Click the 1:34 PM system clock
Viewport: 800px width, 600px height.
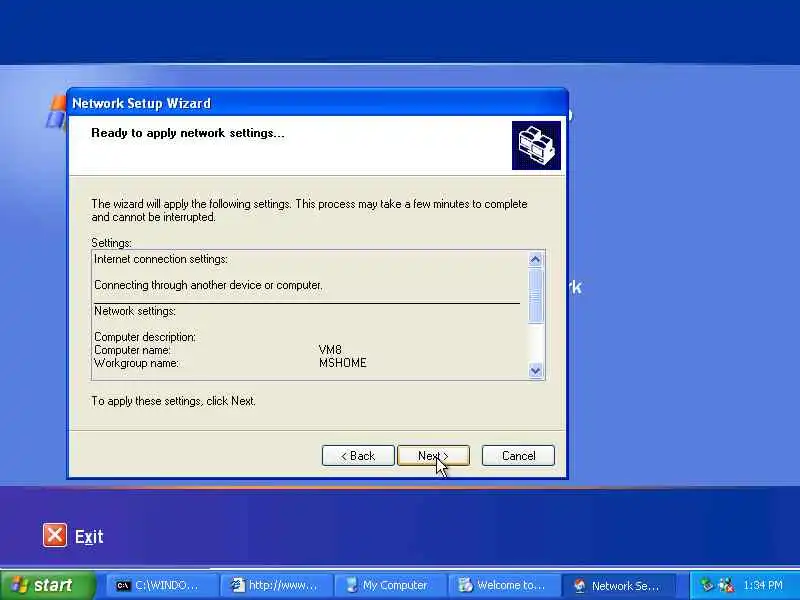763,585
